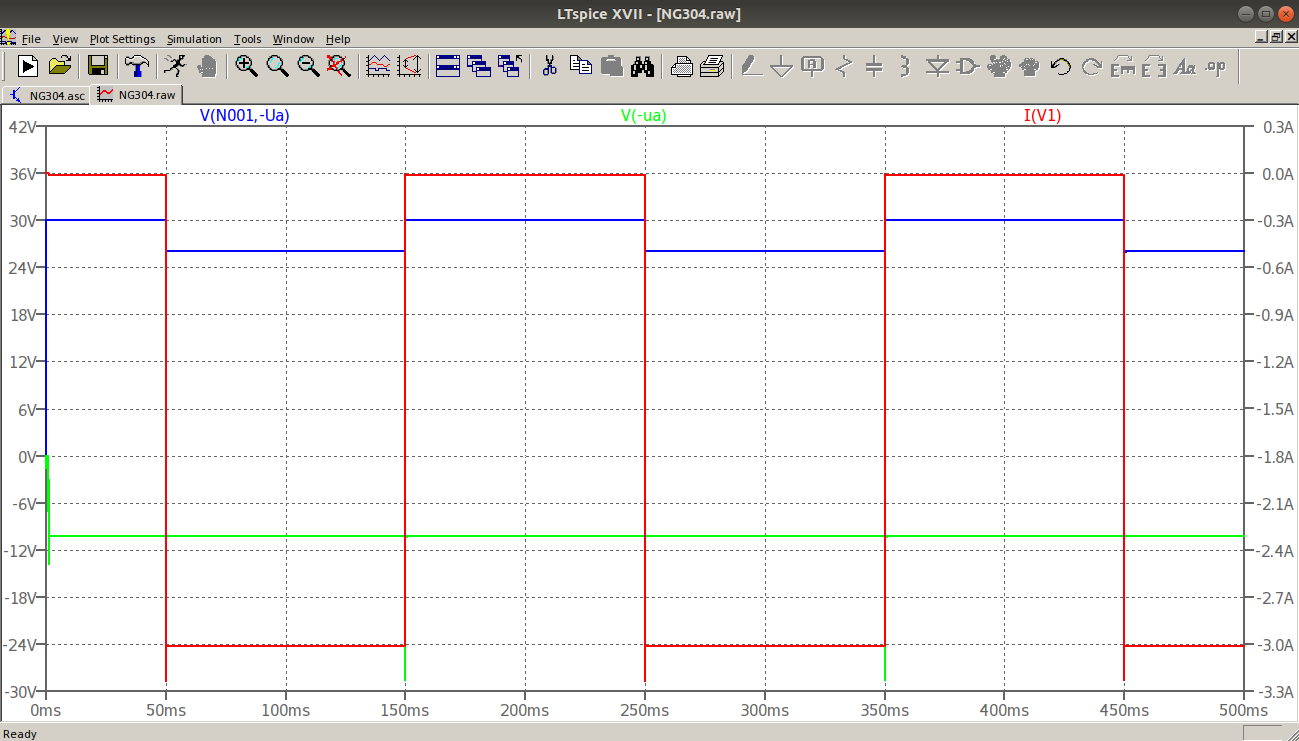Open the Plot Settings menu

click(122, 39)
